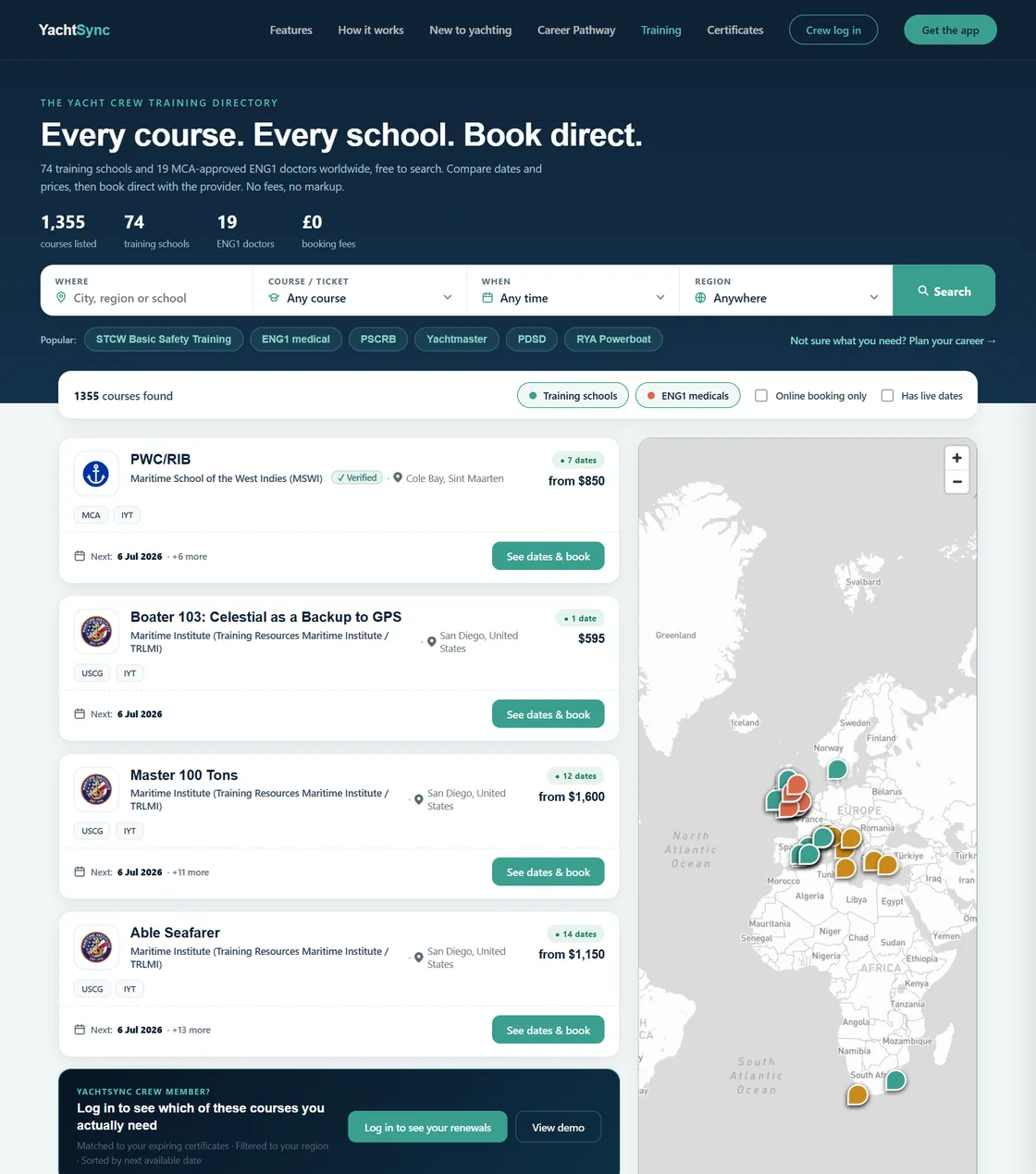Click the location pin icon in Where field

coord(61,298)
